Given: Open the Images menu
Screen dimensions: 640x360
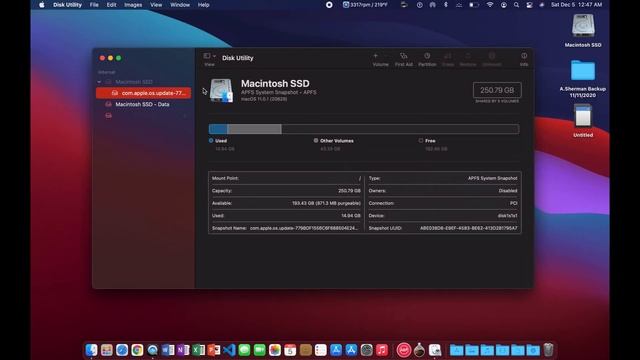Looking at the screenshot, I should 133,5.
